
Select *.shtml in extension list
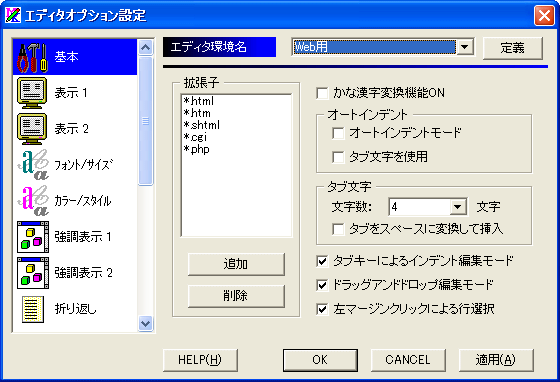click(x=202, y=125)
